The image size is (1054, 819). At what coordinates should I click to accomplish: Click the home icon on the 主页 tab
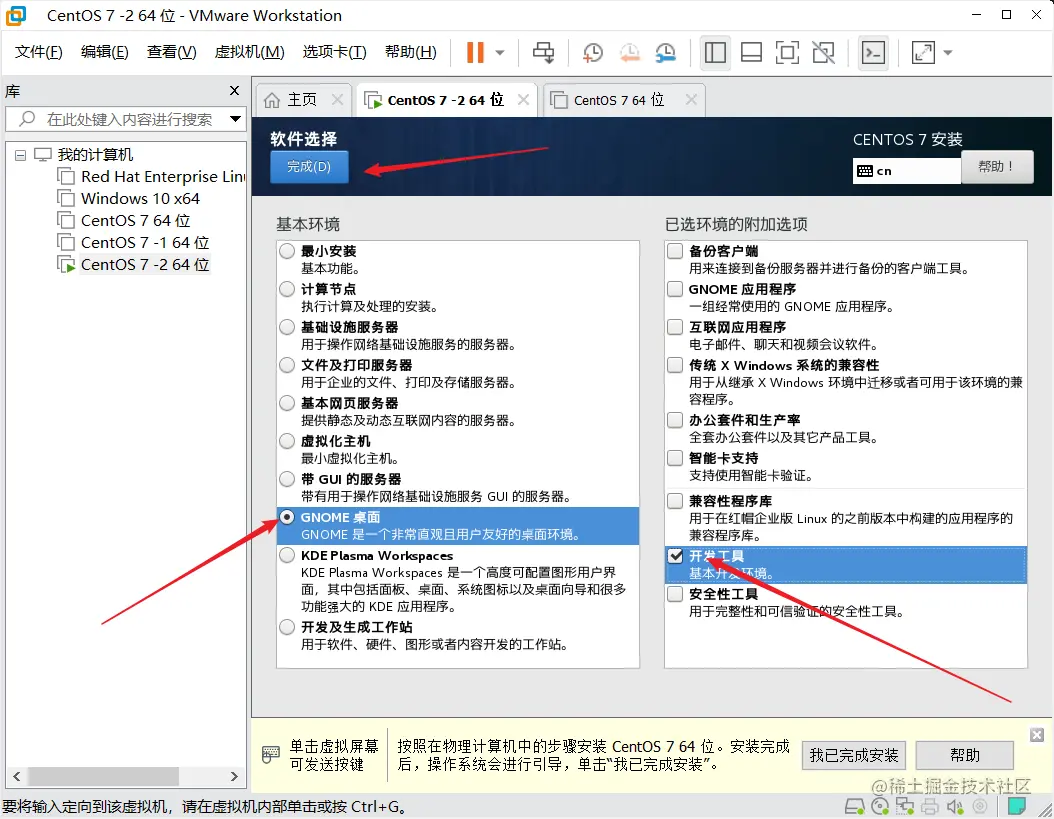[272, 100]
